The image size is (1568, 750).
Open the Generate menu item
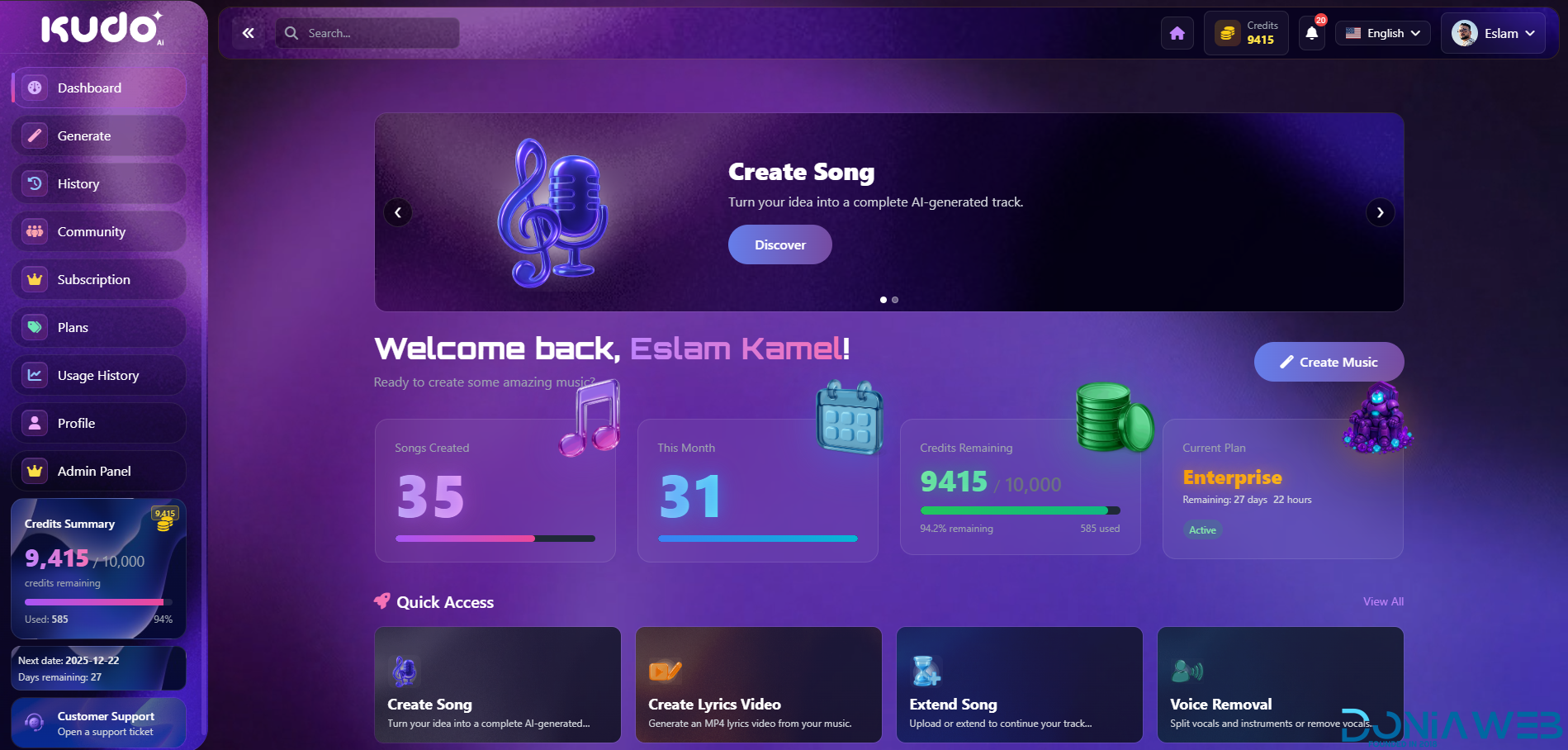(x=98, y=135)
